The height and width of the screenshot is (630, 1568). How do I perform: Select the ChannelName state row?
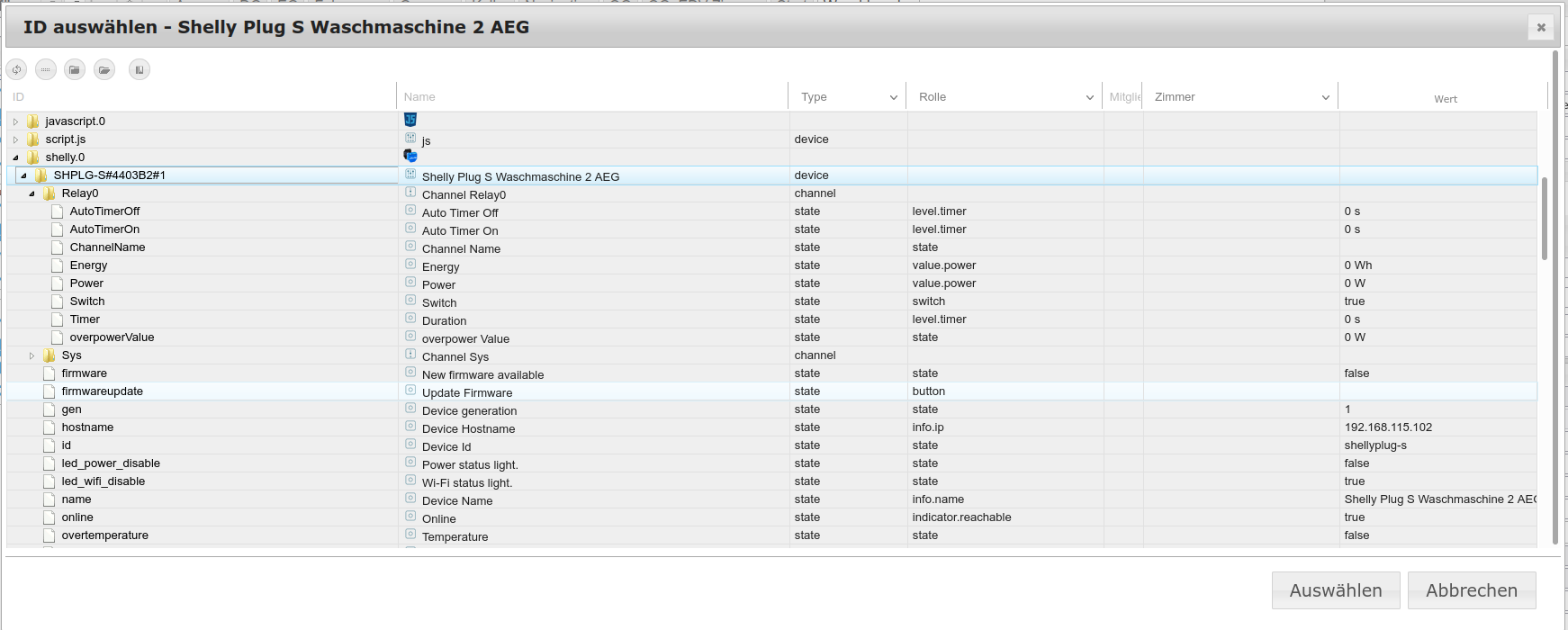click(771, 247)
